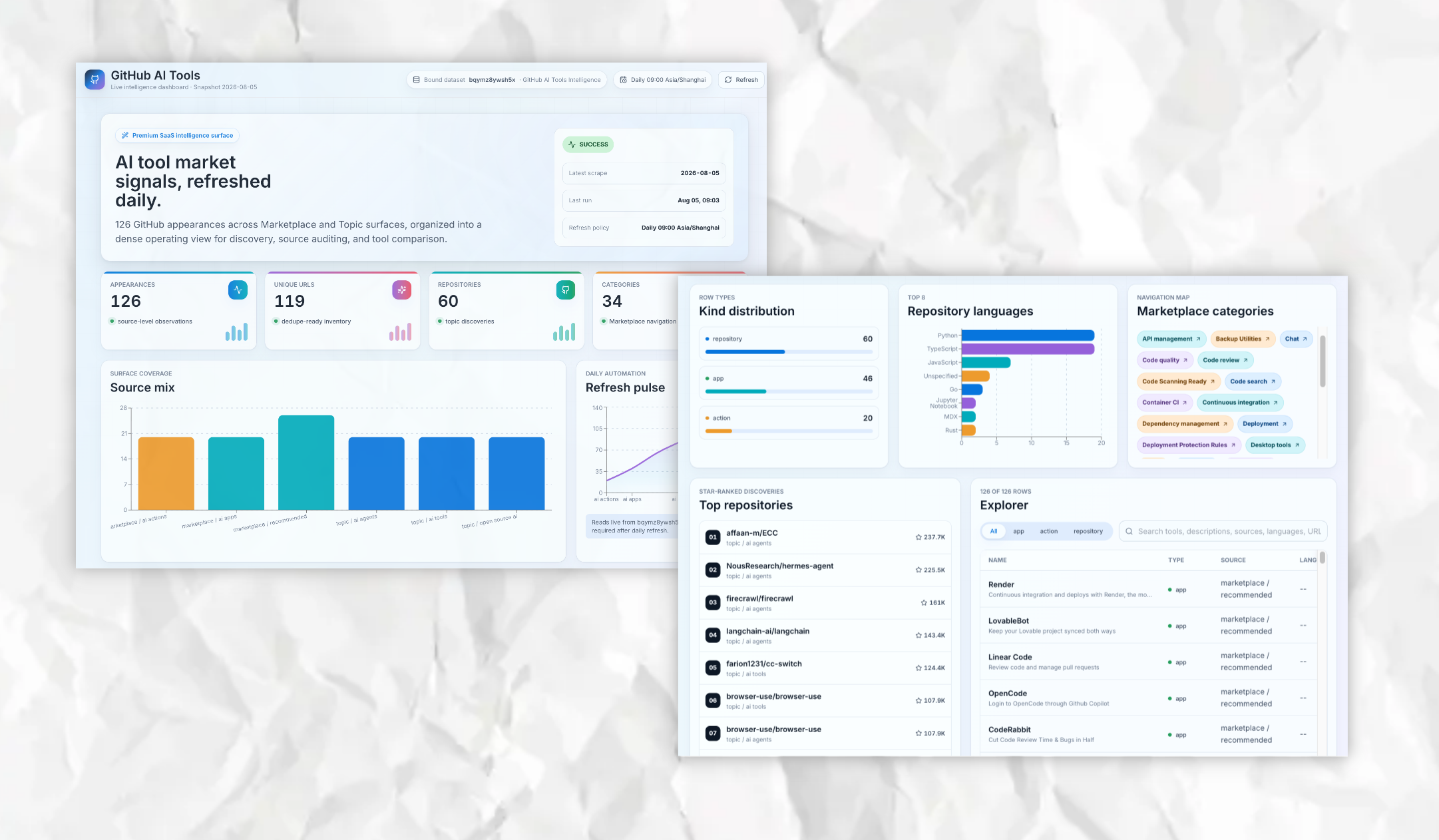Open the Dependency management category chip
The width and height of the screenshot is (1439, 840).
click(1185, 424)
